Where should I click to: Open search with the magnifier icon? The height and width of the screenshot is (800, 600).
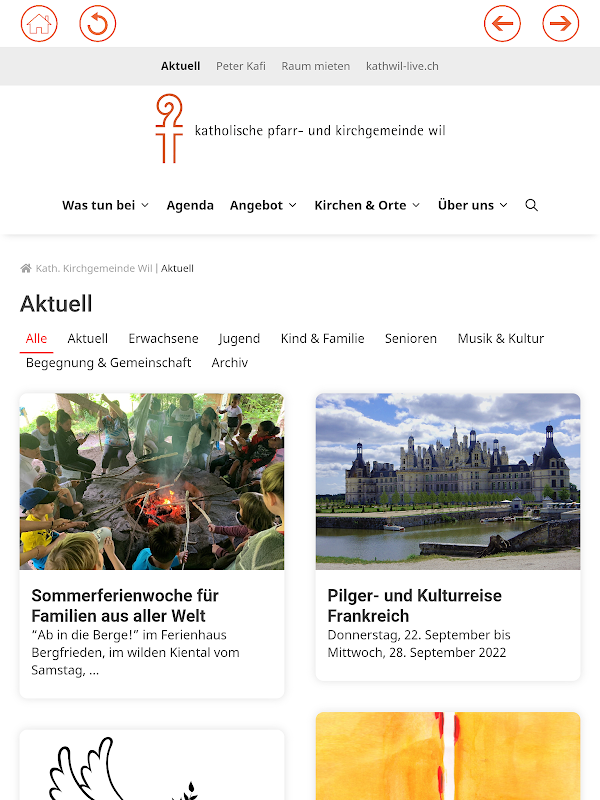531,205
